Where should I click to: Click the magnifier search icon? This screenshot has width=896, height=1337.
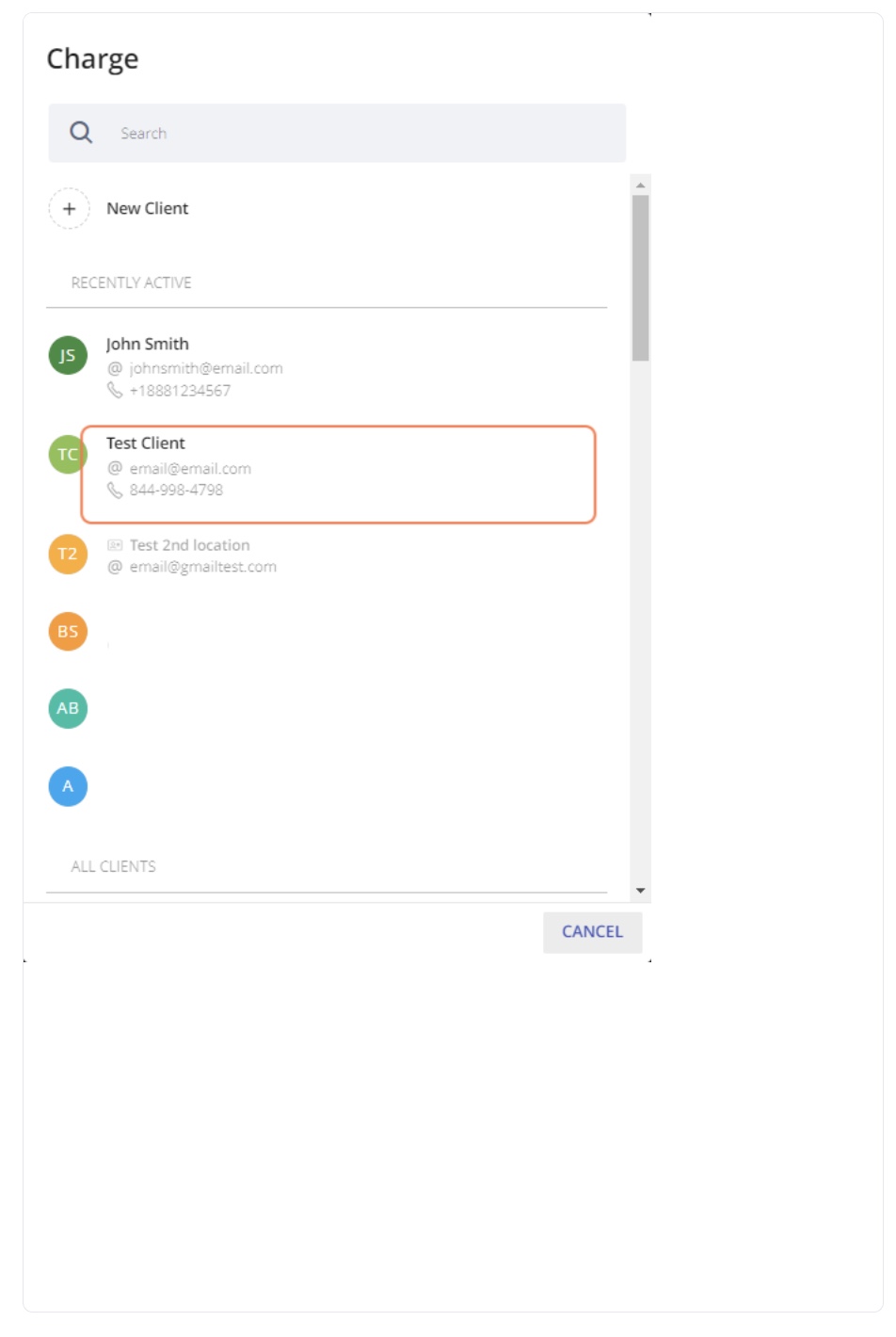(x=81, y=133)
